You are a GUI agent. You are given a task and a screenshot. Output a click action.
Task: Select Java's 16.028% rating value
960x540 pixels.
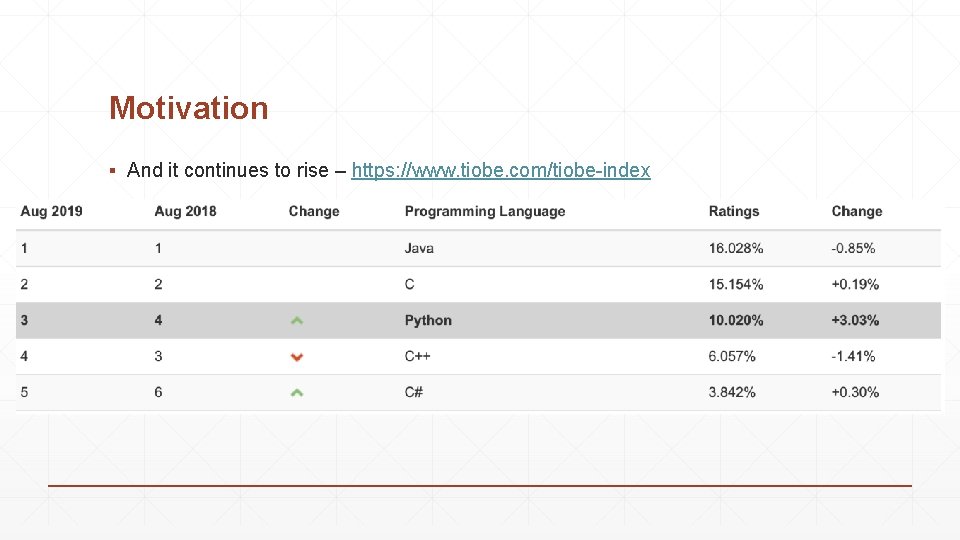pos(736,248)
